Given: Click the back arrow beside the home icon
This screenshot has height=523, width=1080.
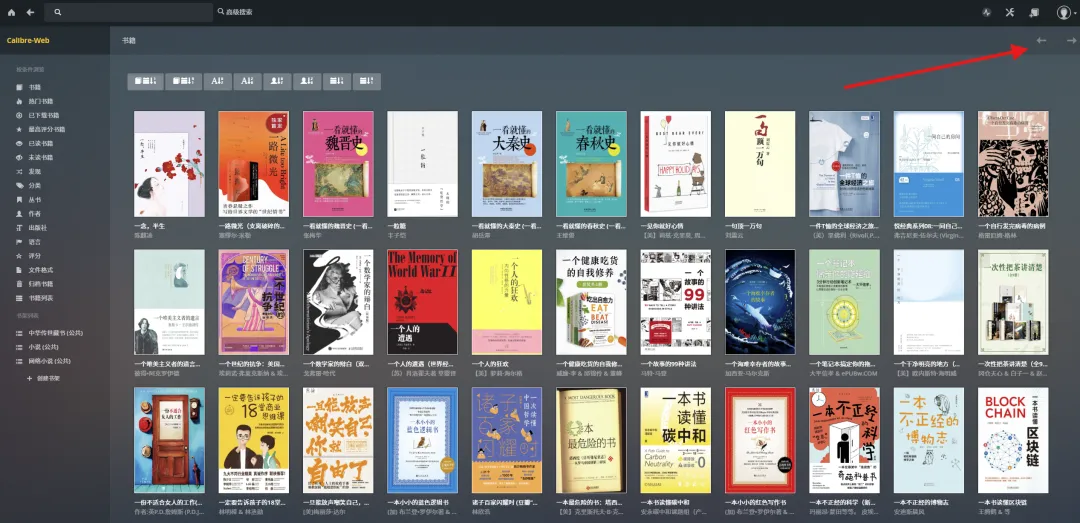Looking at the screenshot, I should click(x=30, y=12).
